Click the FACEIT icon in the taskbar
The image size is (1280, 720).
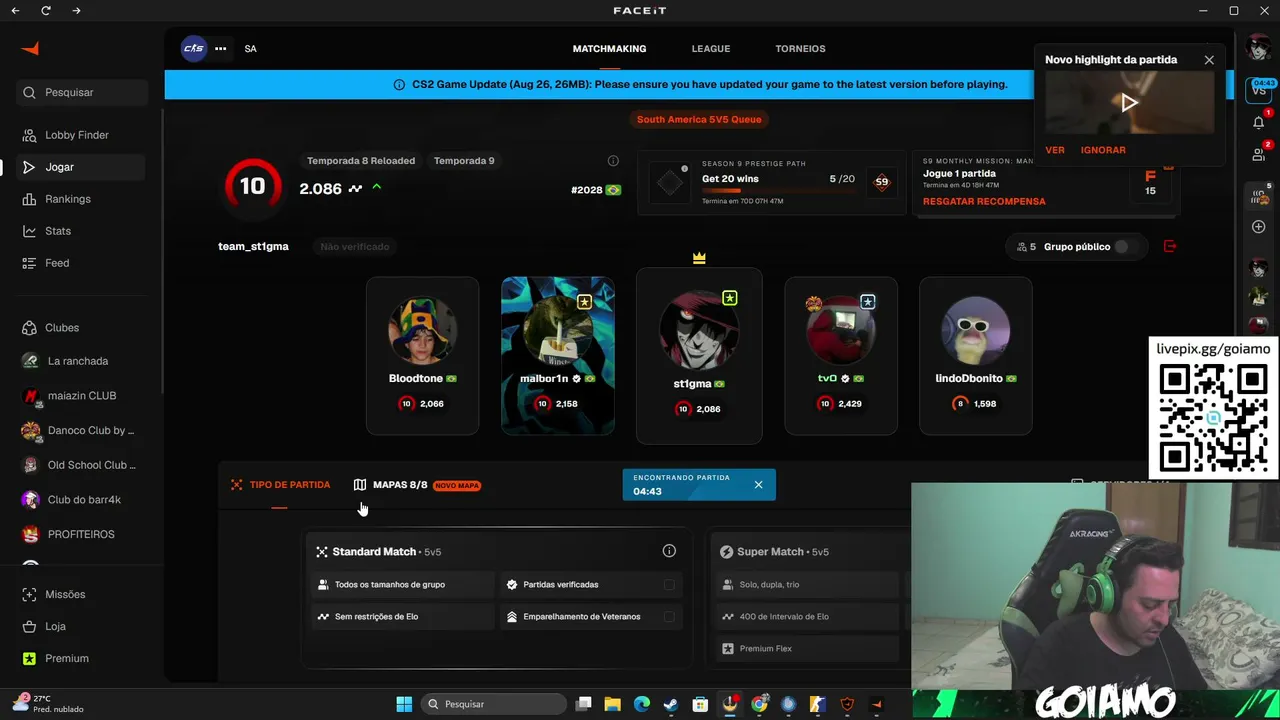(x=876, y=704)
